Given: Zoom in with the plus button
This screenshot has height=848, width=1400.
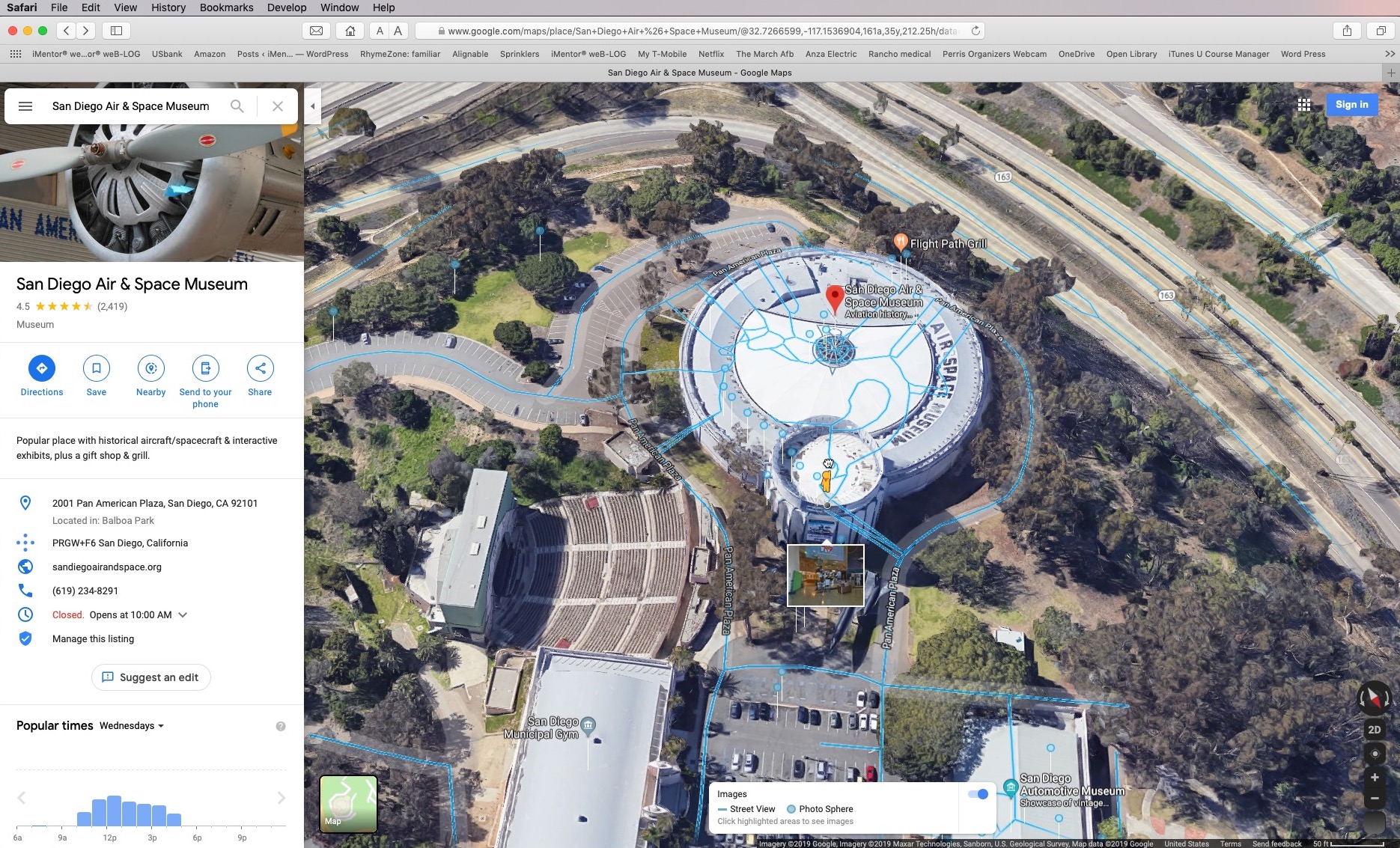Looking at the screenshot, I should point(1375,778).
